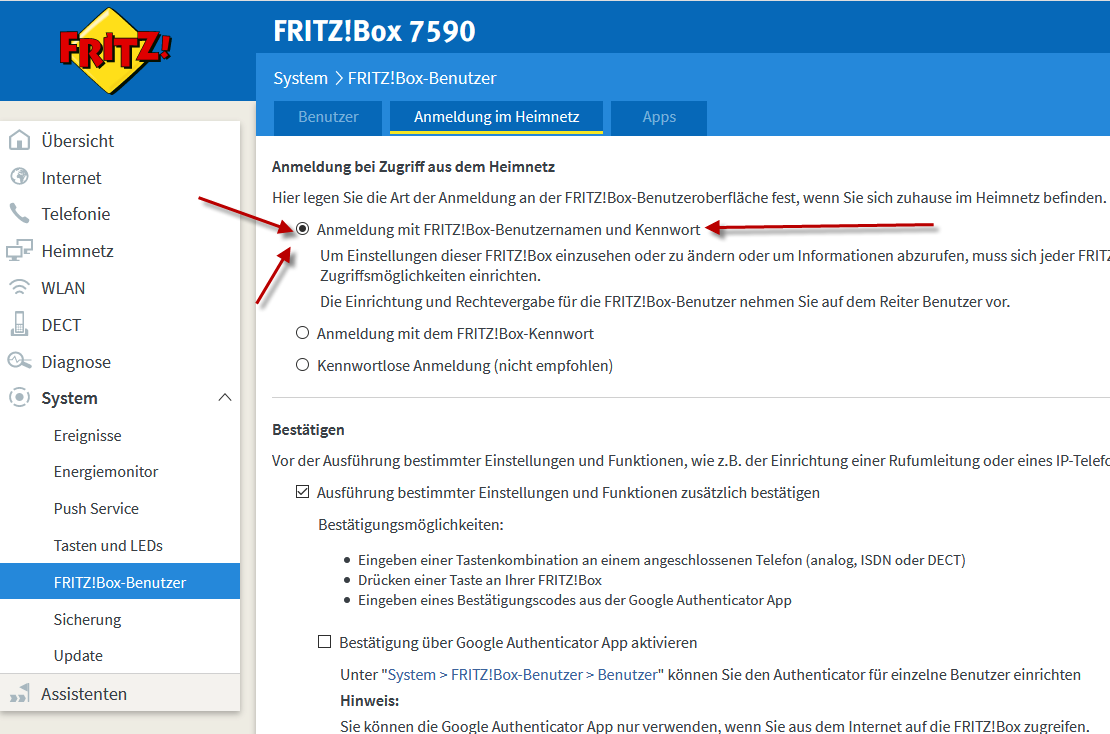Click heading Anmeldung bei Zugriff aus dem Heimnetz
The height and width of the screenshot is (734, 1110).
[x=413, y=166]
